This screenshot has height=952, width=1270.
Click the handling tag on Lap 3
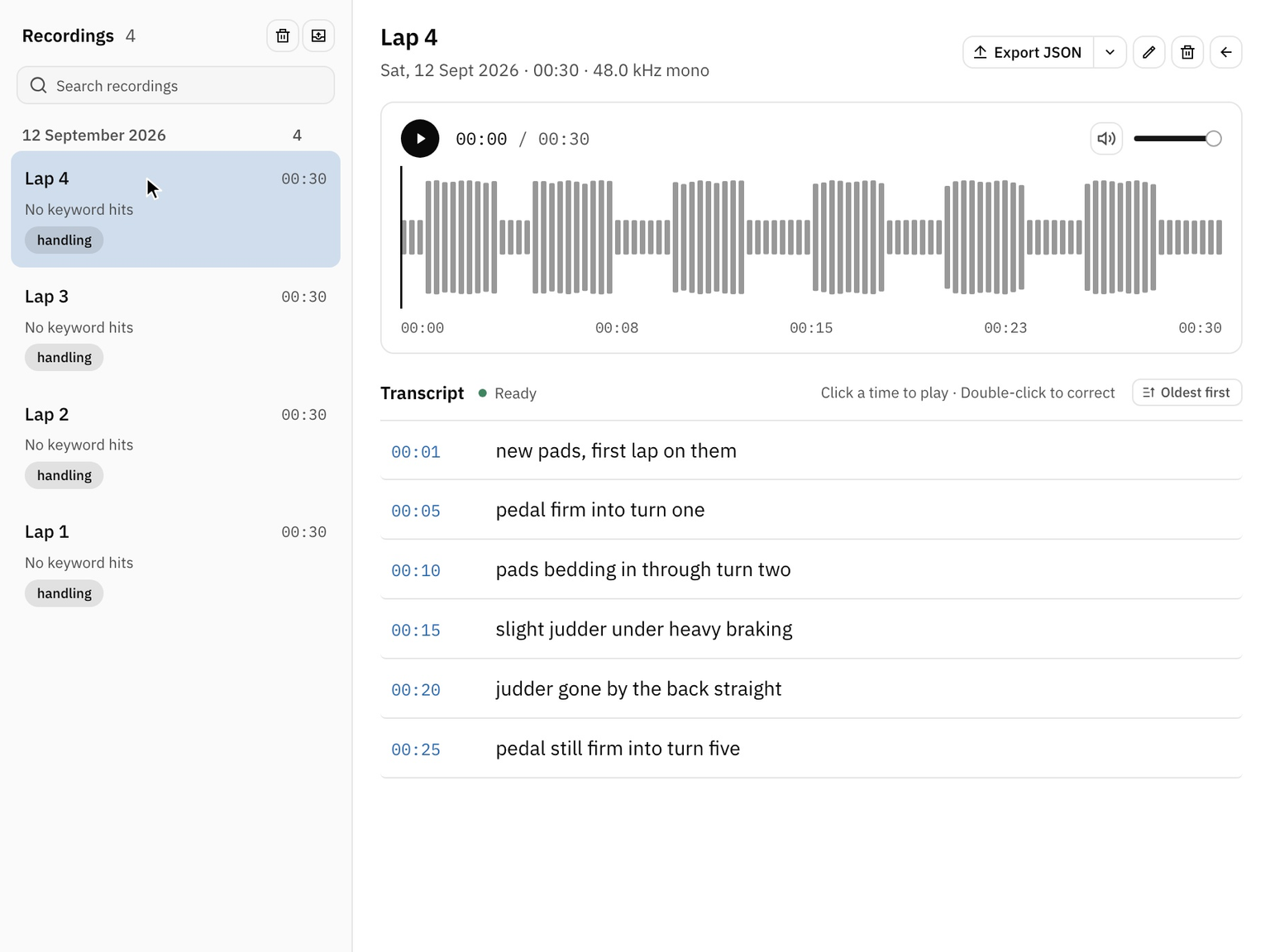click(x=64, y=357)
